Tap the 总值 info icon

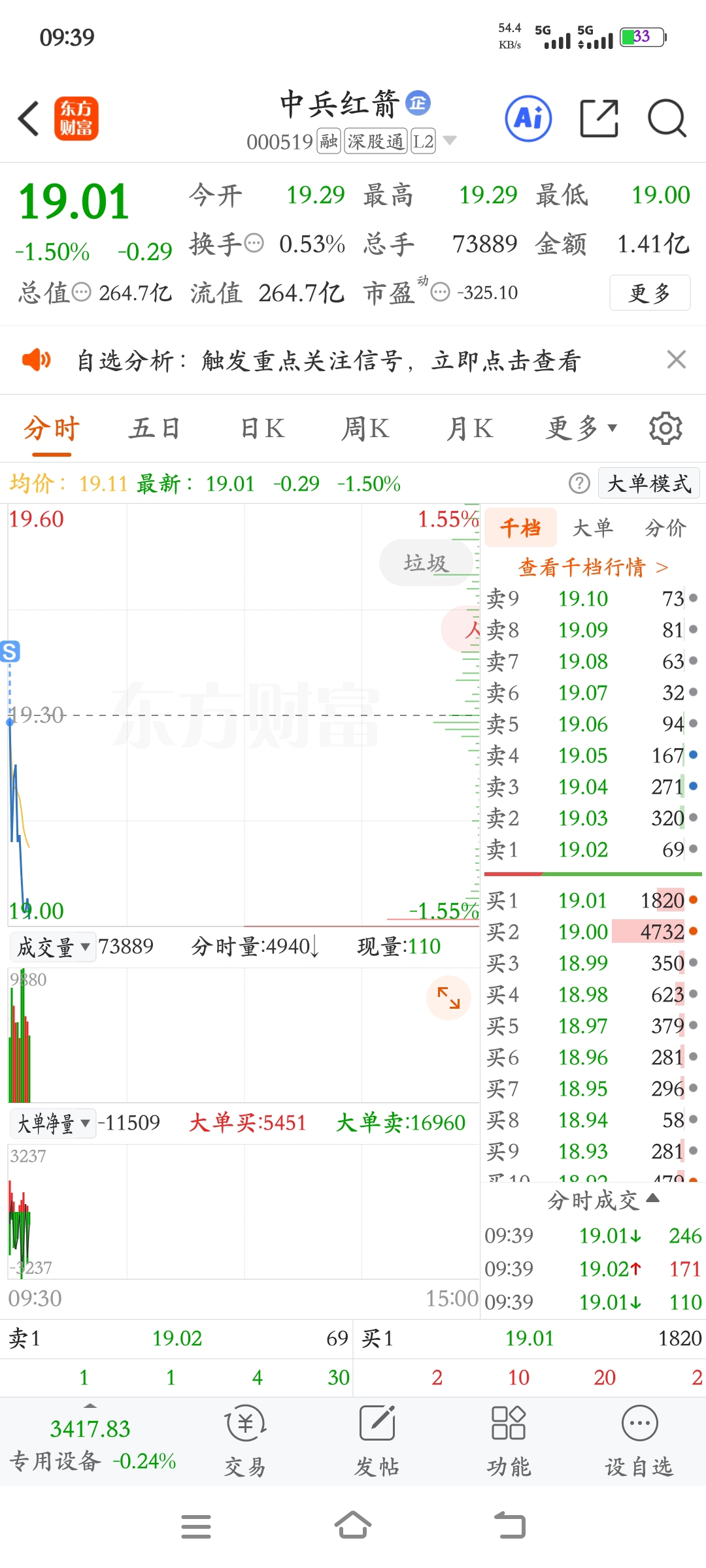coord(81,292)
